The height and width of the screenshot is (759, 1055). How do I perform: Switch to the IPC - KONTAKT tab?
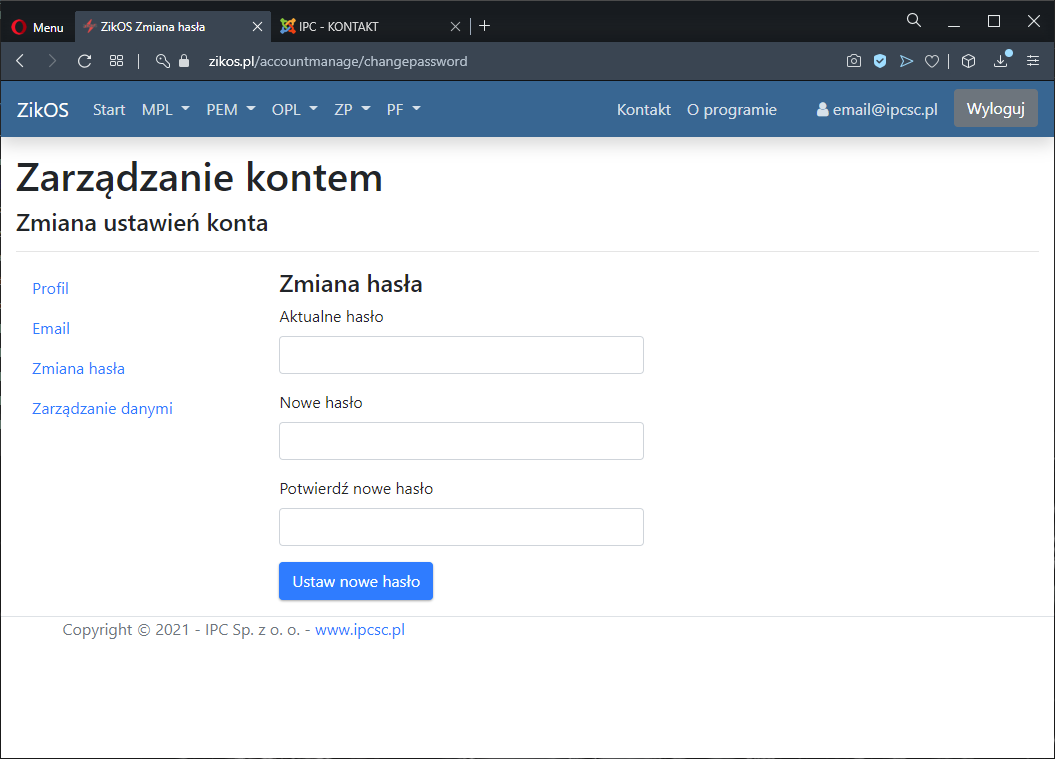click(360, 27)
